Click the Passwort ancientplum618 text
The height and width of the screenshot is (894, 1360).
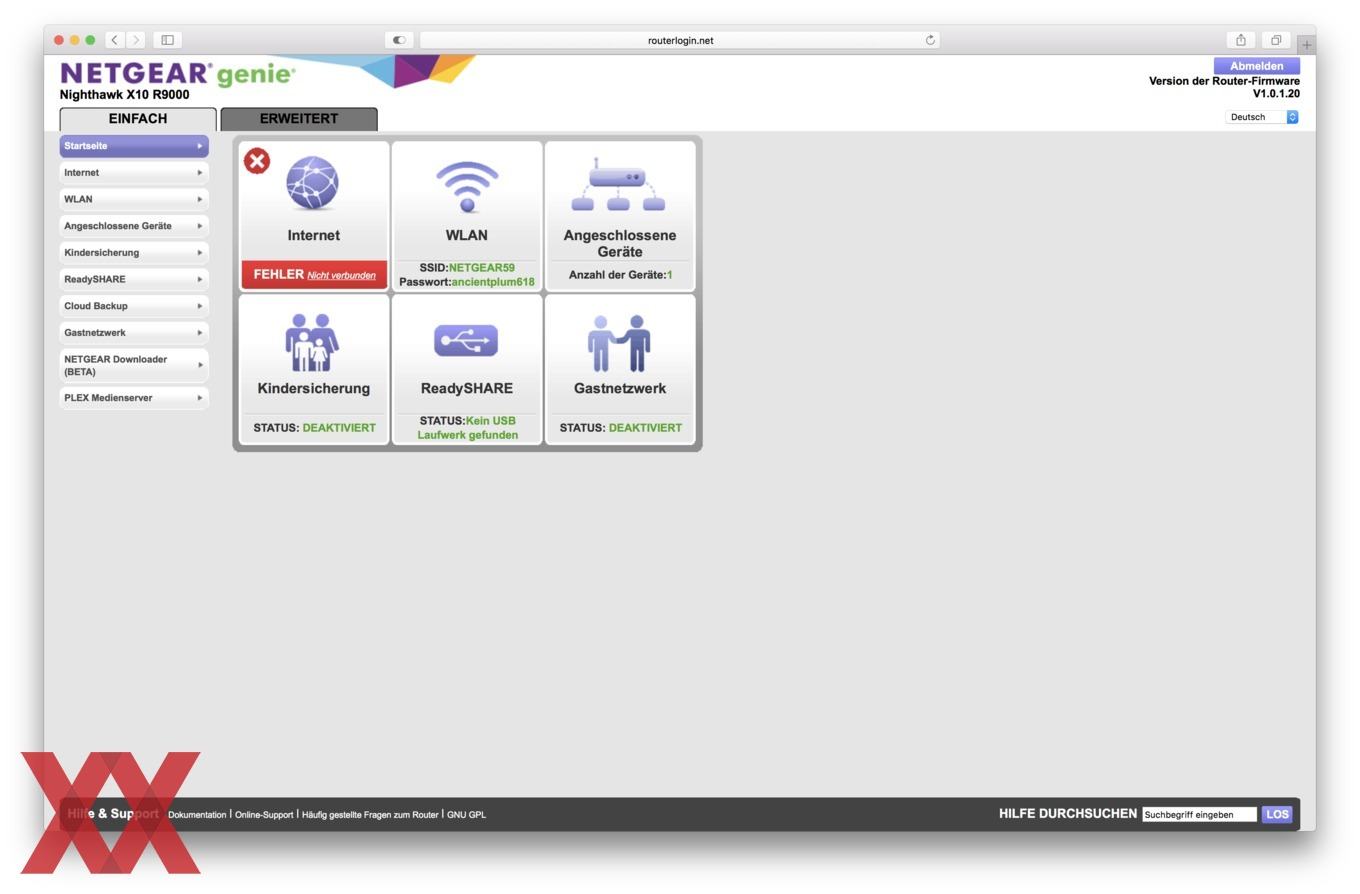click(x=467, y=282)
